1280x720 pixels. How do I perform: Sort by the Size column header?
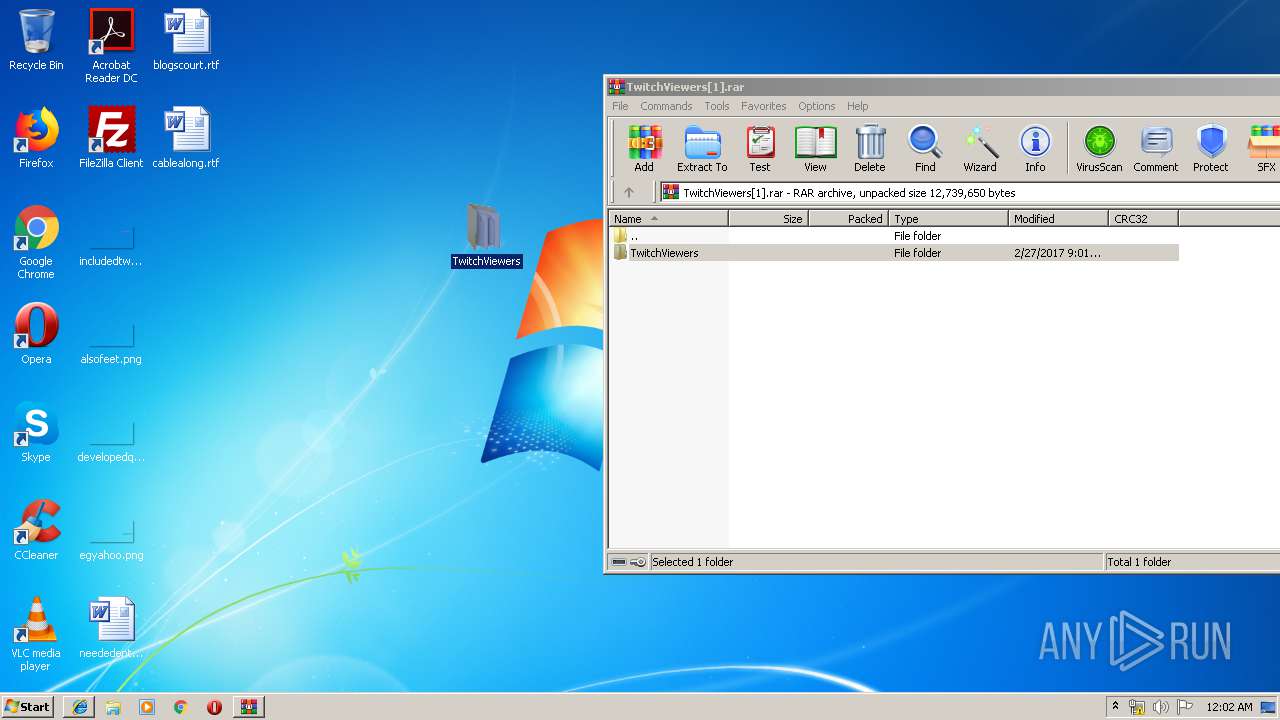[768, 219]
